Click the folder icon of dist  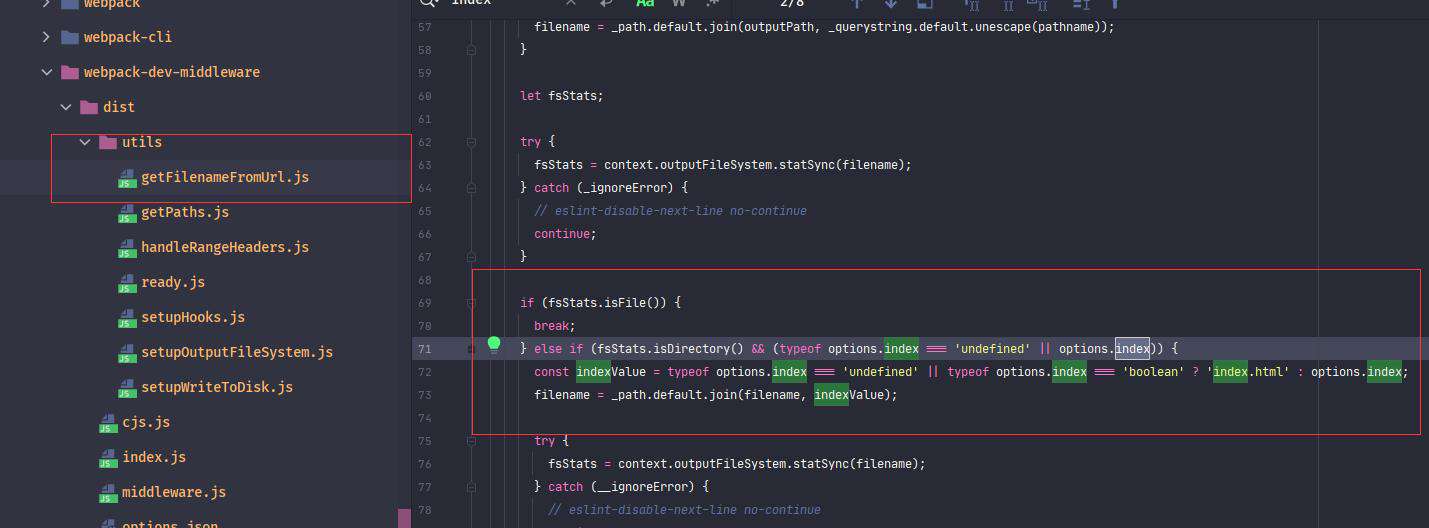coord(88,107)
